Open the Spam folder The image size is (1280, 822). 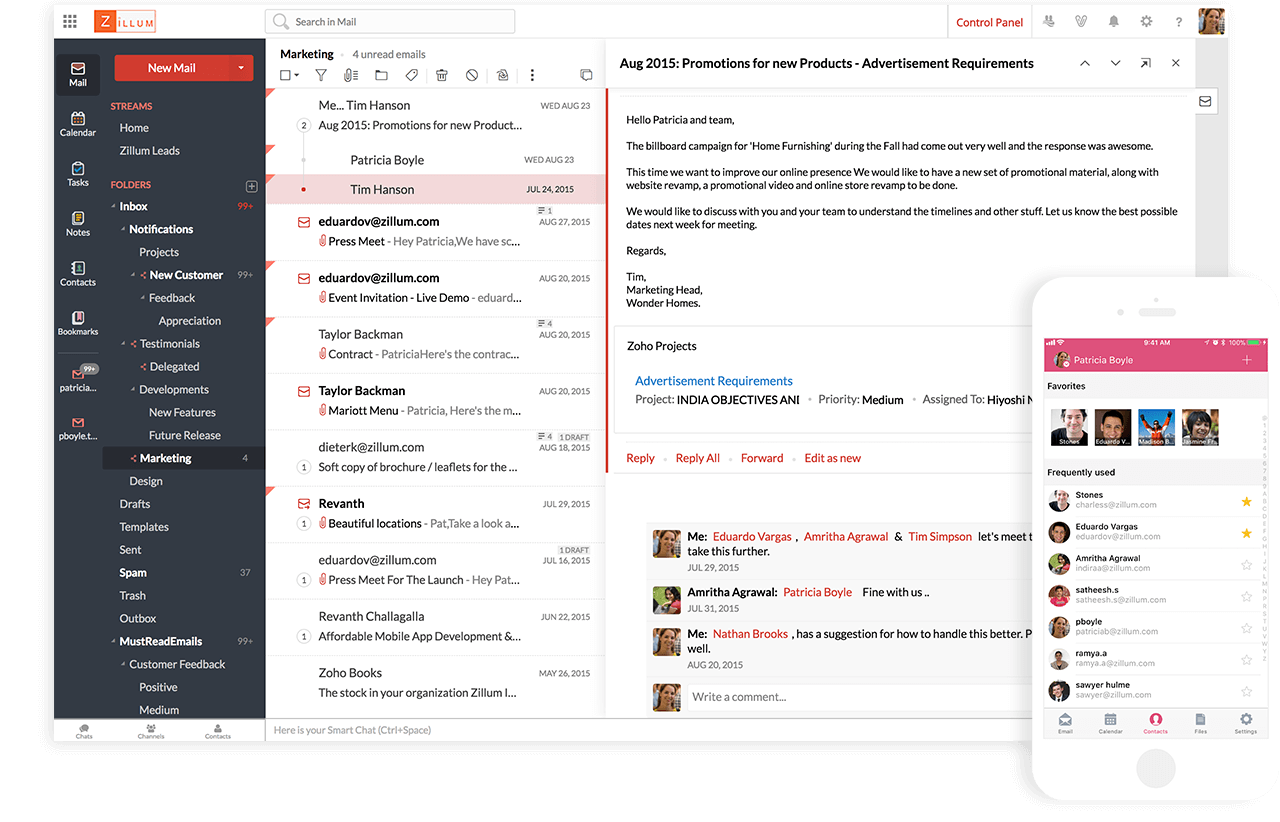[x=133, y=573]
